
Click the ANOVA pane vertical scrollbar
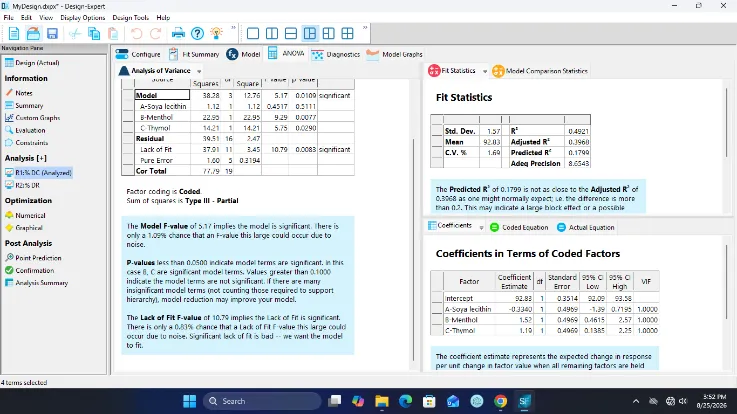click(413, 249)
